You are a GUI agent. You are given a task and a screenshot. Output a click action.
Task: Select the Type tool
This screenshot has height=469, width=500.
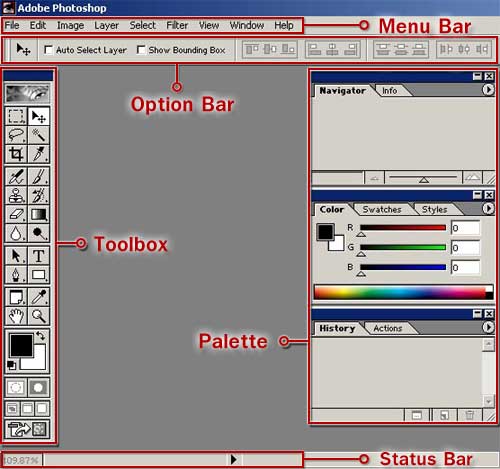pyautogui.click(x=39, y=256)
